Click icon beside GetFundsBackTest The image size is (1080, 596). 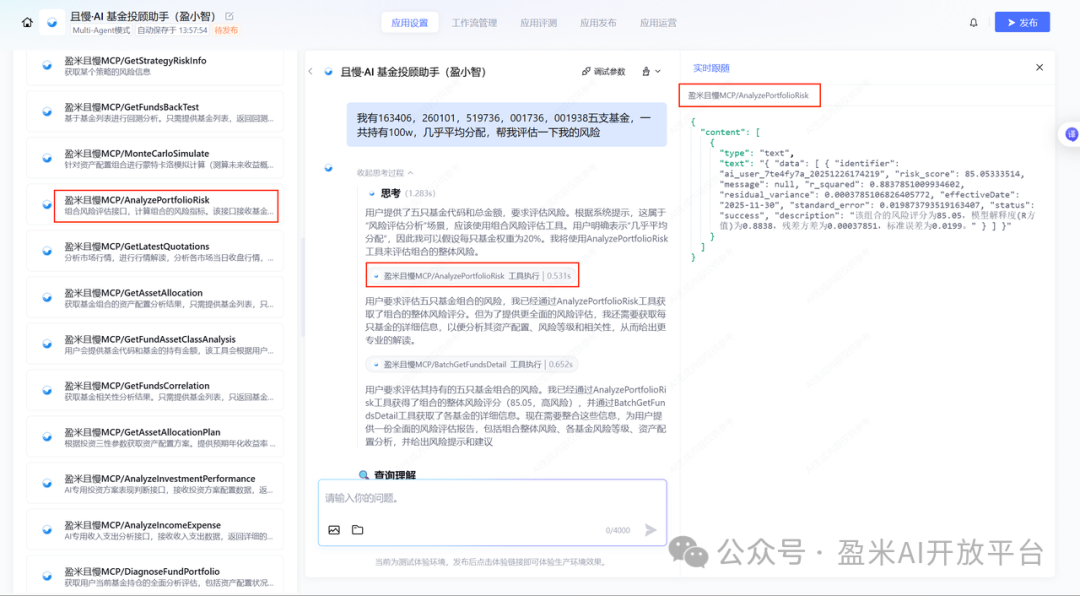[x=47, y=112]
